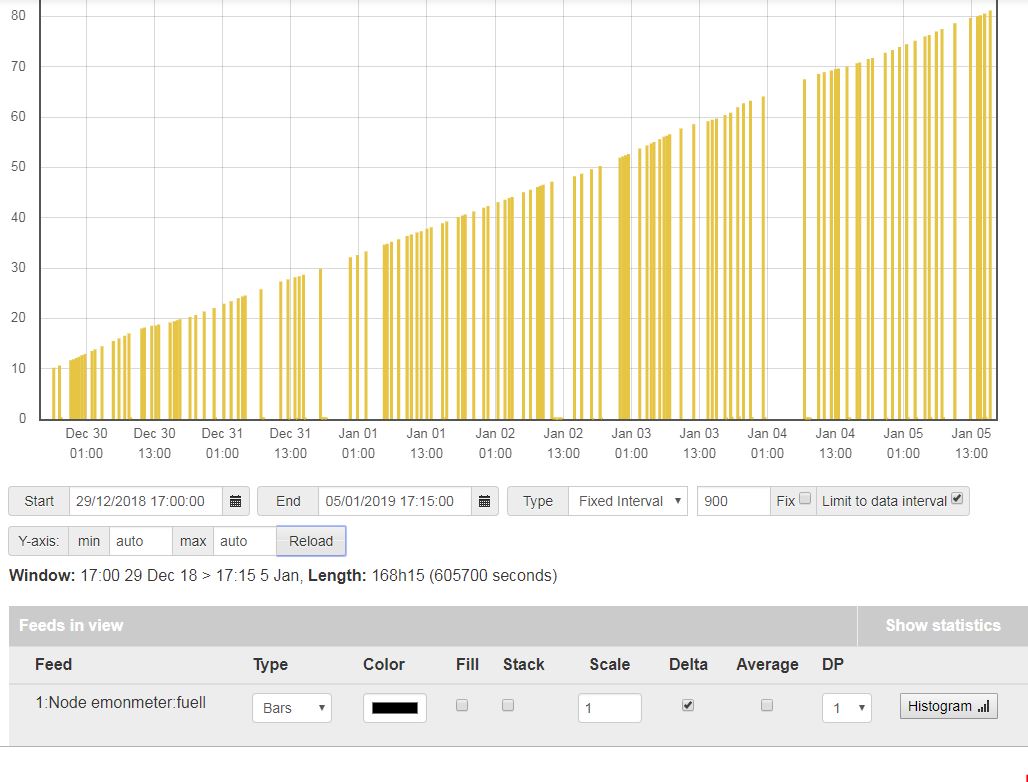Open the End date calendar picker icon
The width and height of the screenshot is (1028, 782).
[x=484, y=501]
